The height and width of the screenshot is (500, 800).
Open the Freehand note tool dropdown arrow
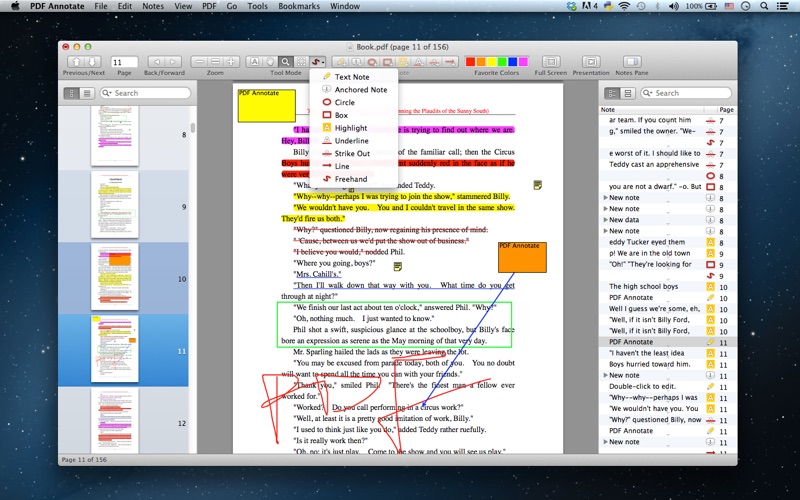323,63
